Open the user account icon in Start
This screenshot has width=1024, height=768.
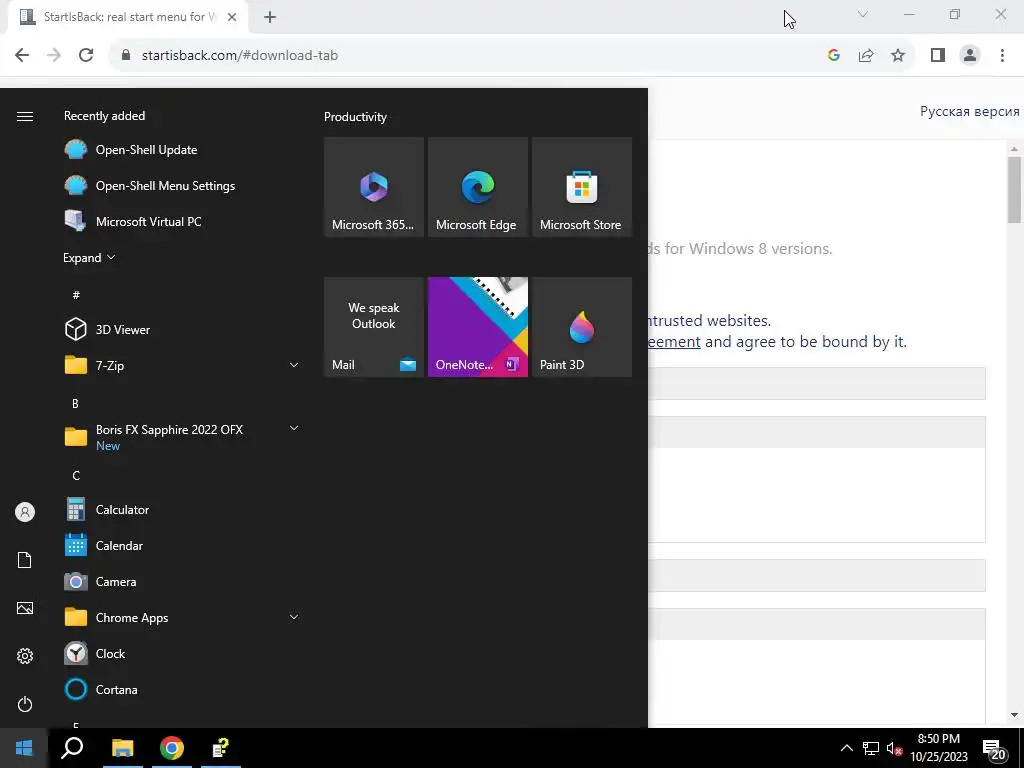click(x=25, y=512)
